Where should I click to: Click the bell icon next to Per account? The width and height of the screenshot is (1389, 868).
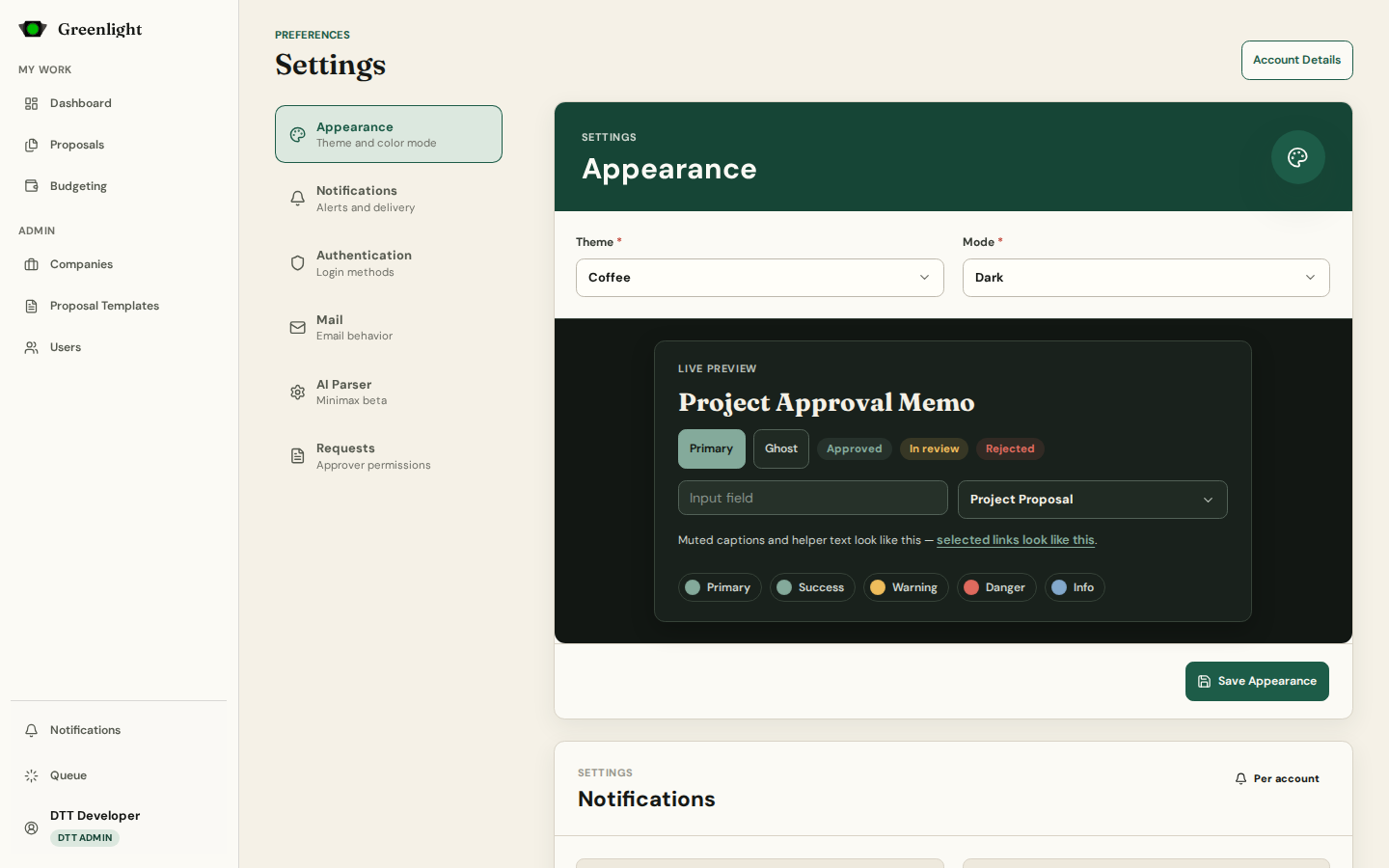coord(1240,778)
